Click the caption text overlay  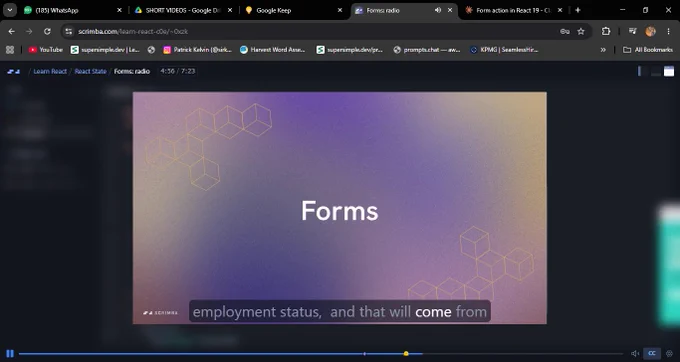click(x=340, y=311)
